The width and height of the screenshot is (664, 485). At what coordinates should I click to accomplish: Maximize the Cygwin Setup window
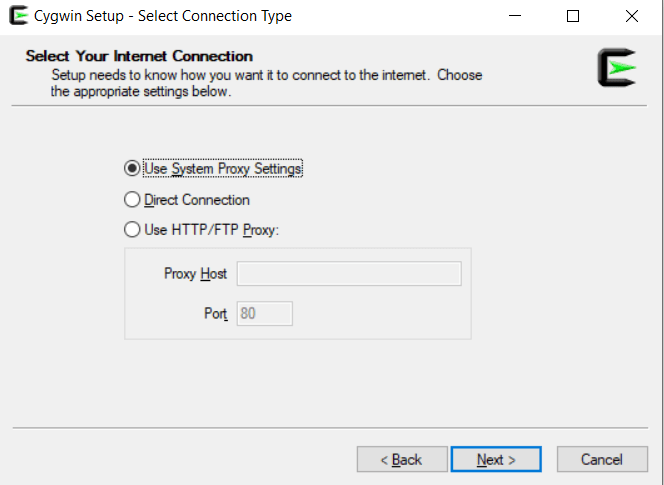pyautogui.click(x=573, y=16)
